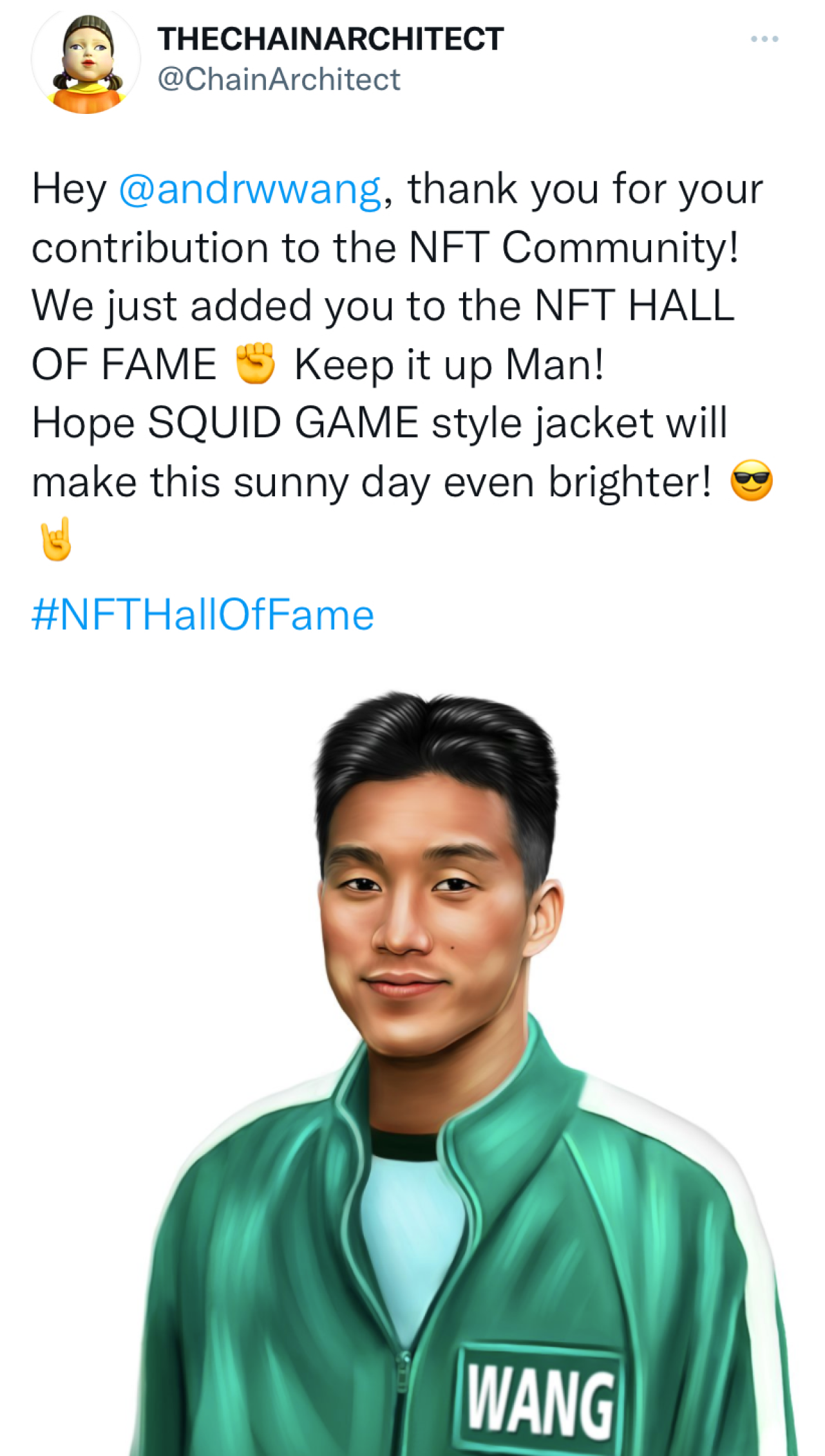
Task: Open THECHAINARCHITECT display name profile link
Action: [x=330, y=39]
